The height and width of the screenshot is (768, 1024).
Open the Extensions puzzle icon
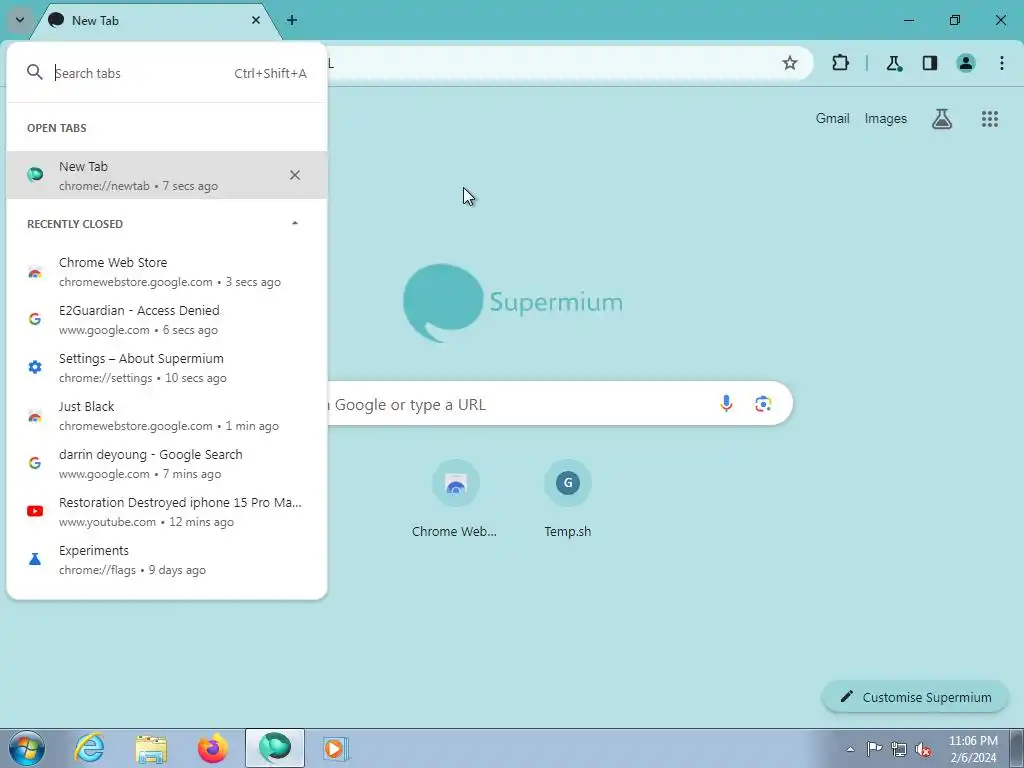tap(840, 63)
